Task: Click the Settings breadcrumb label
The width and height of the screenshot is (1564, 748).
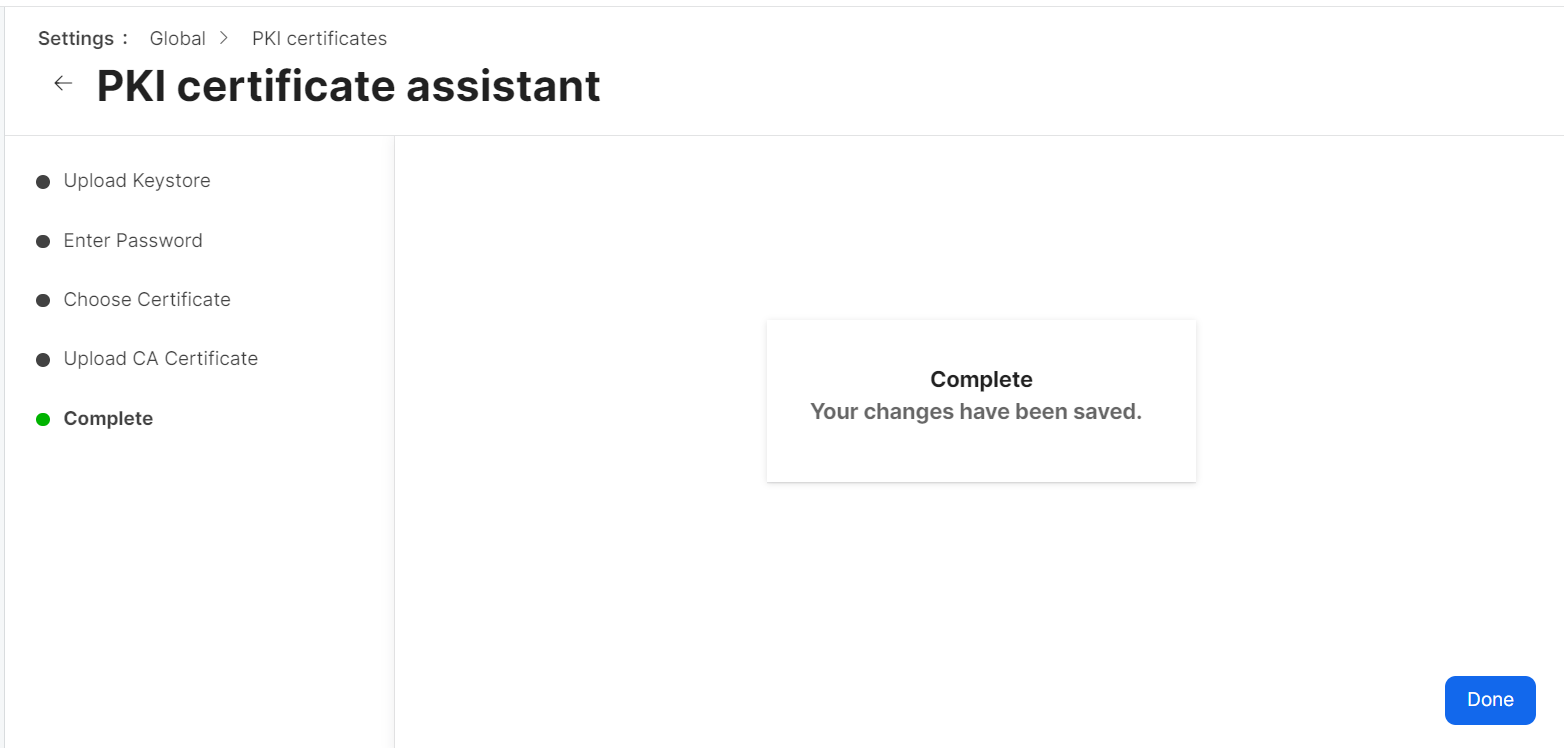Action: (x=78, y=38)
